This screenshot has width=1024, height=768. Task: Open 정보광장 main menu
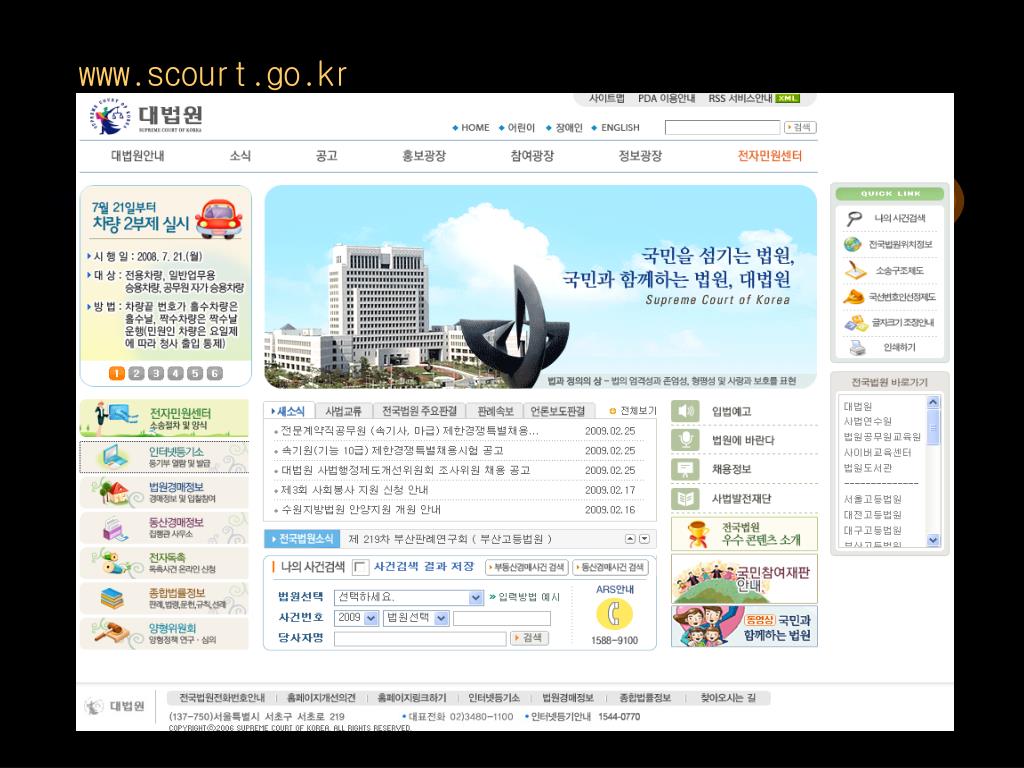pyautogui.click(x=640, y=155)
